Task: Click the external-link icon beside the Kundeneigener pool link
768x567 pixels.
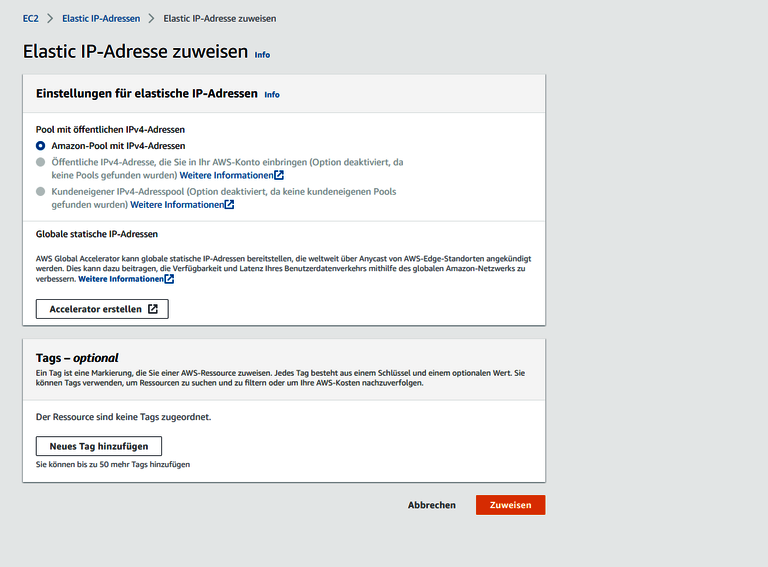Action: pos(229,205)
